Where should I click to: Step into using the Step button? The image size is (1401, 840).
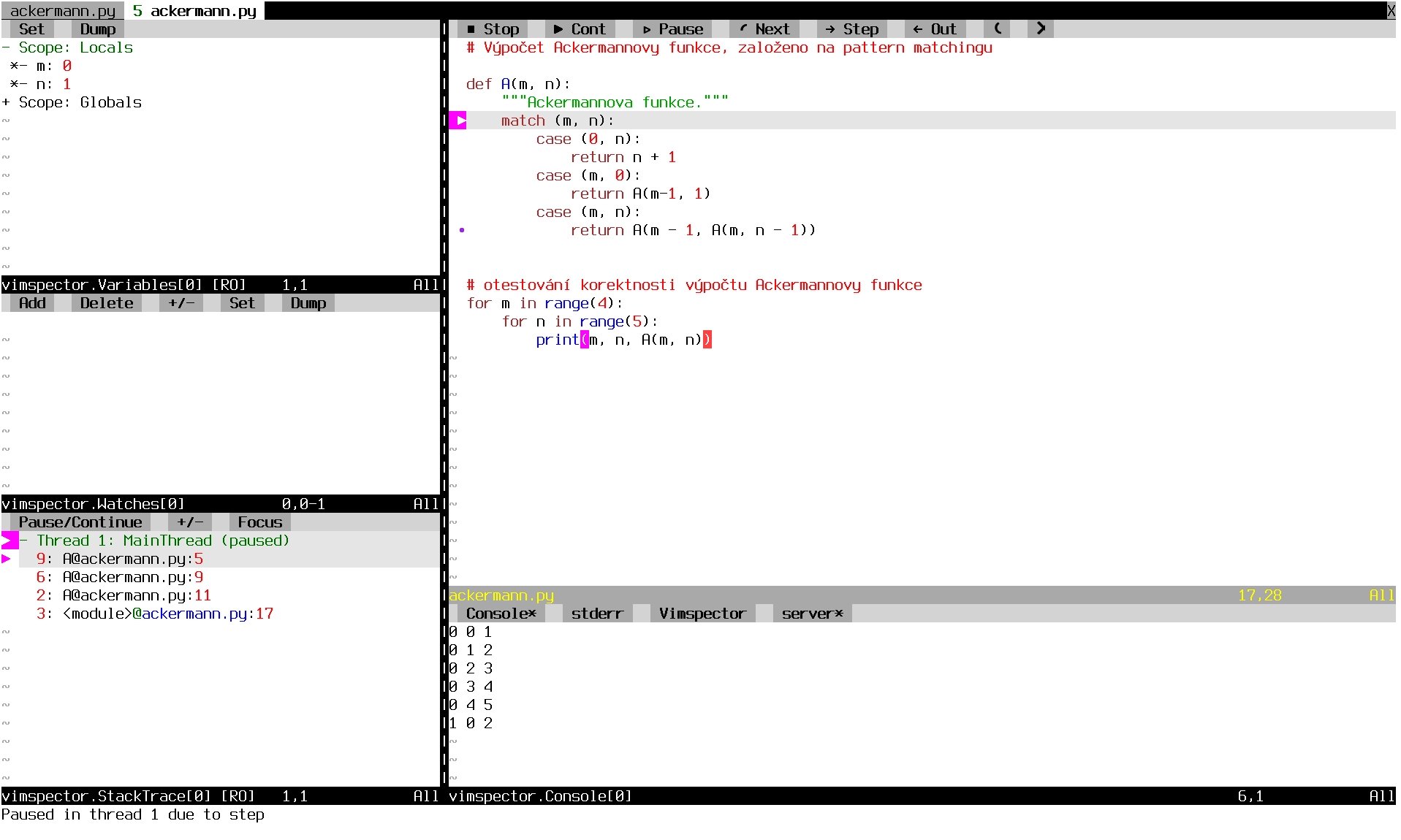851,29
